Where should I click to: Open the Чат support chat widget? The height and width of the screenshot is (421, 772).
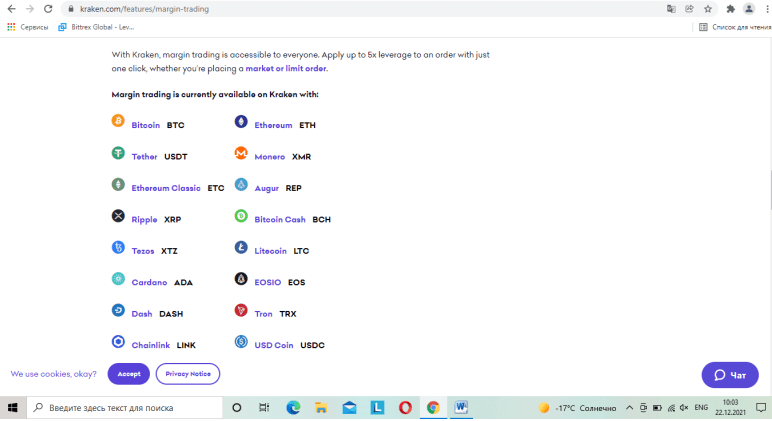pyautogui.click(x=730, y=375)
